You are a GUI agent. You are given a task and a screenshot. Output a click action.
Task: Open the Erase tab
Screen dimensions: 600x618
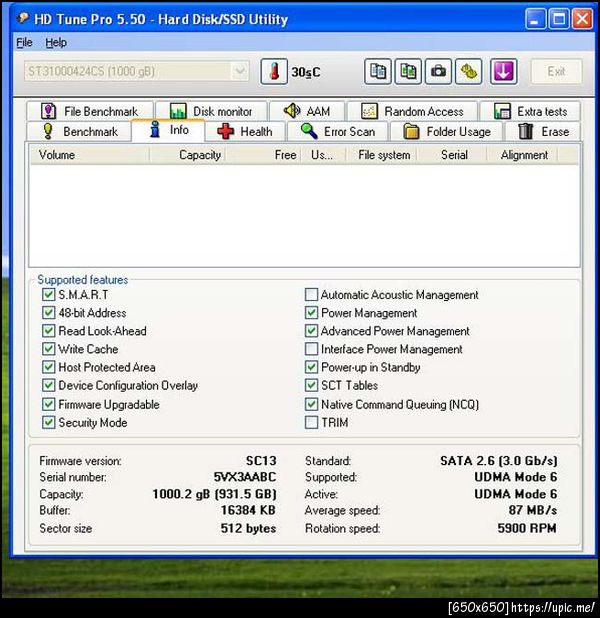tap(543, 131)
